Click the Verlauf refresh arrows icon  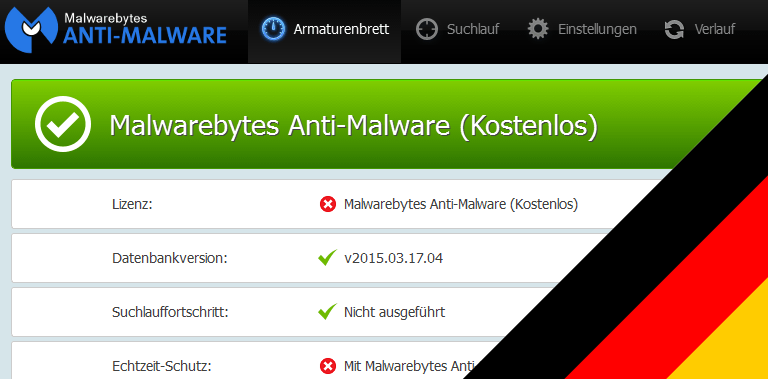point(674,29)
